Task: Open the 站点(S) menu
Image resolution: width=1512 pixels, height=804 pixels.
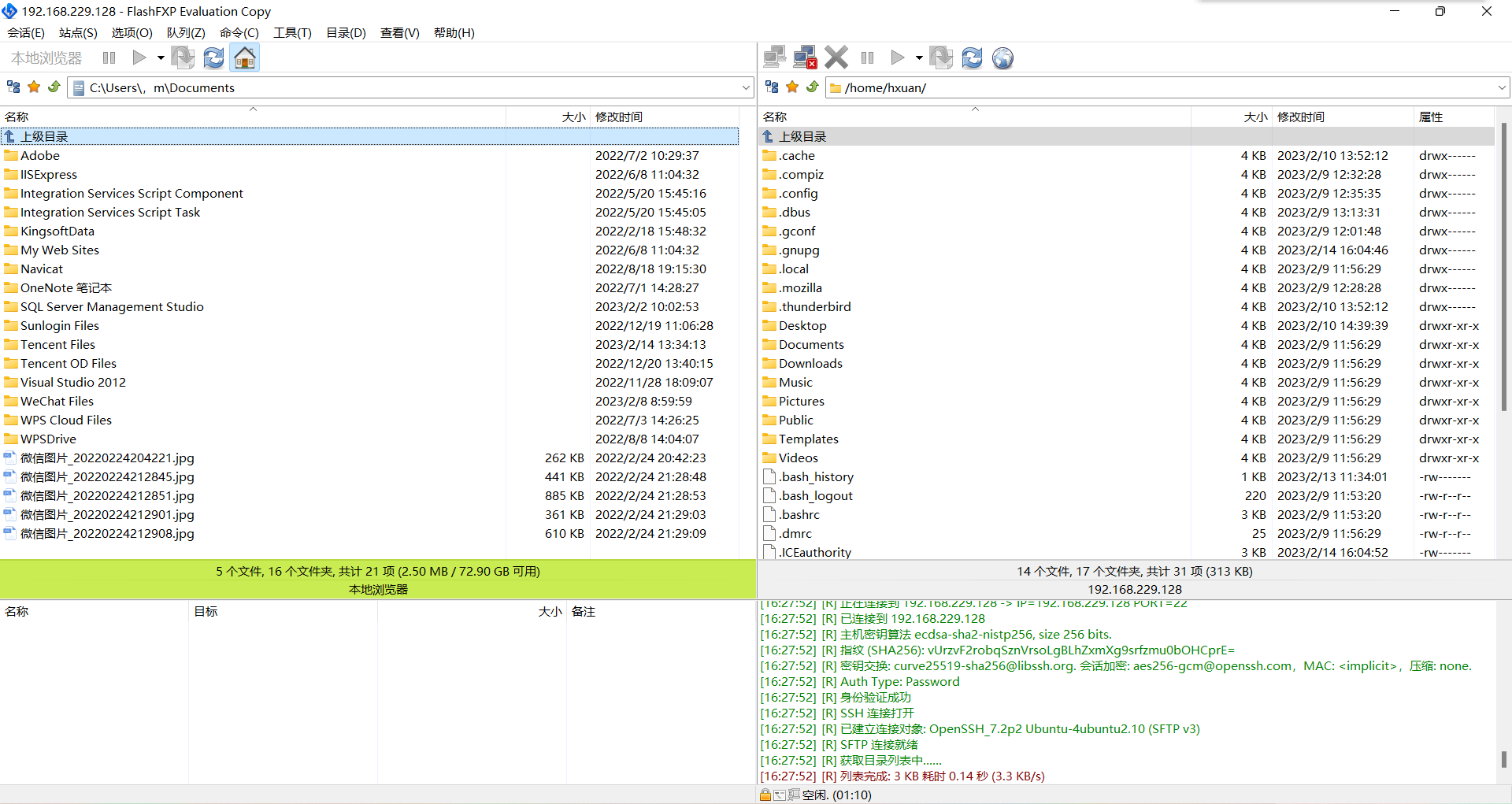Action: 76,32
